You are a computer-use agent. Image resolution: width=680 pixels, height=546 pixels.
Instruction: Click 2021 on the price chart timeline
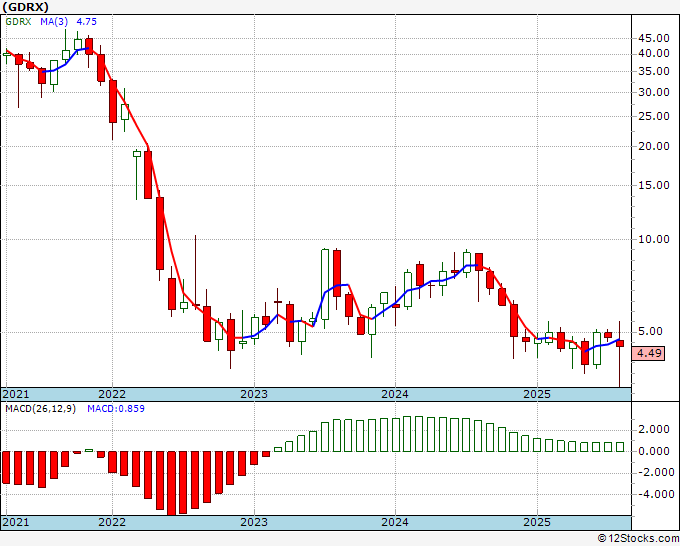pyautogui.click(x=16, y=394)
